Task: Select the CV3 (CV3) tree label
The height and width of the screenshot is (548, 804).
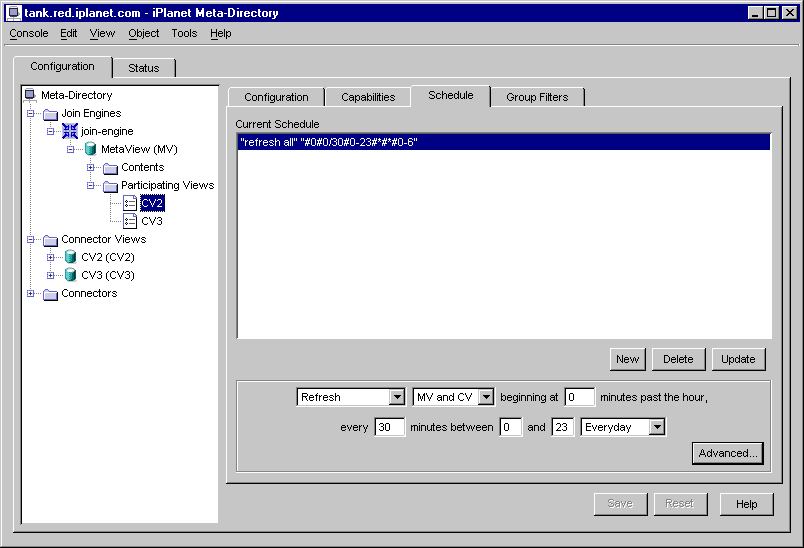Action: [108, 275]
